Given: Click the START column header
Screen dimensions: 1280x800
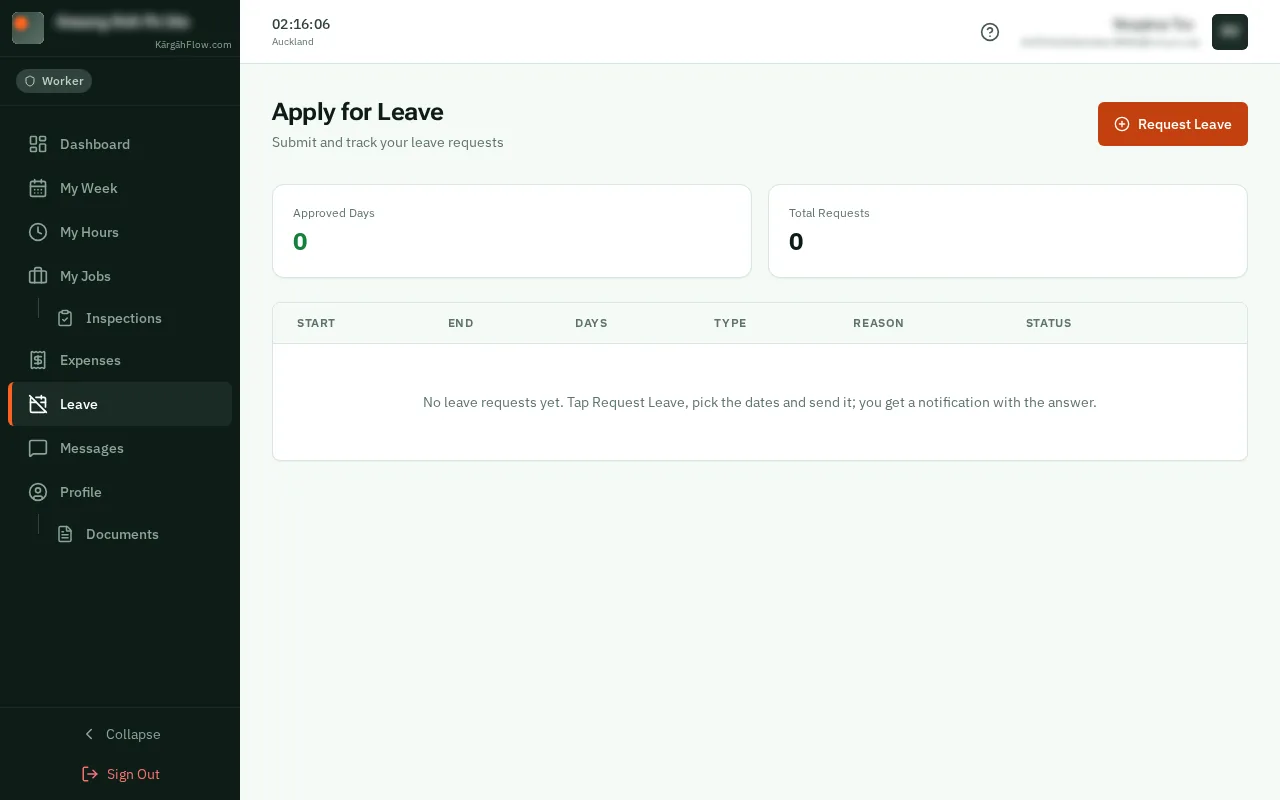Looking at the screenshot, I should tap(316, 323).
